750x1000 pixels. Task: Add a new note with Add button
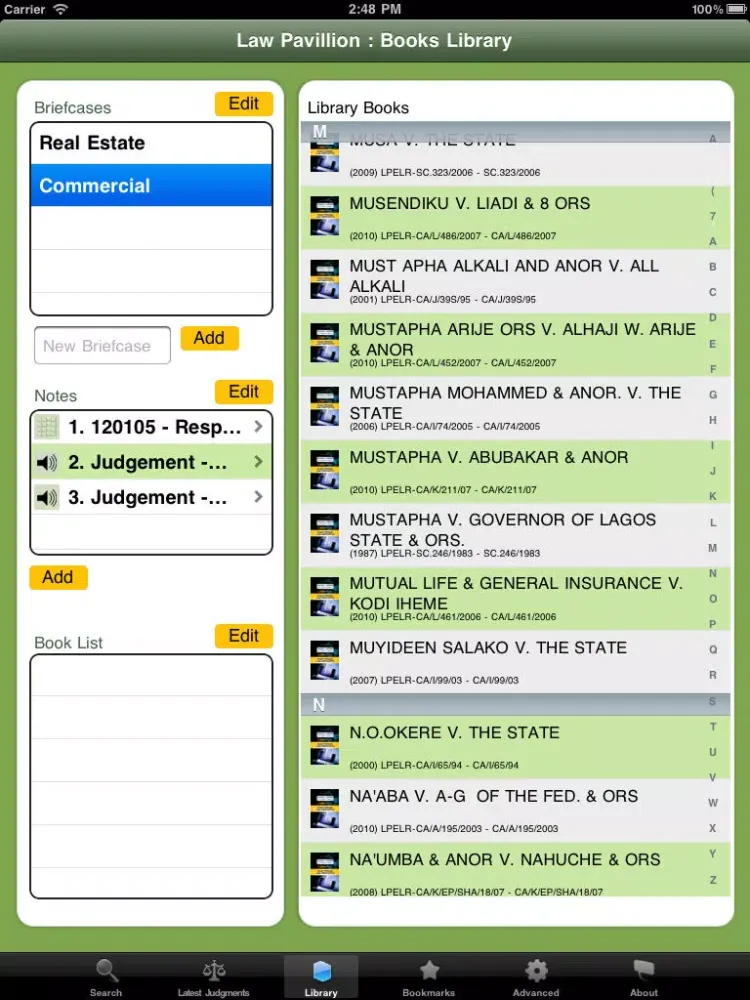58,577
